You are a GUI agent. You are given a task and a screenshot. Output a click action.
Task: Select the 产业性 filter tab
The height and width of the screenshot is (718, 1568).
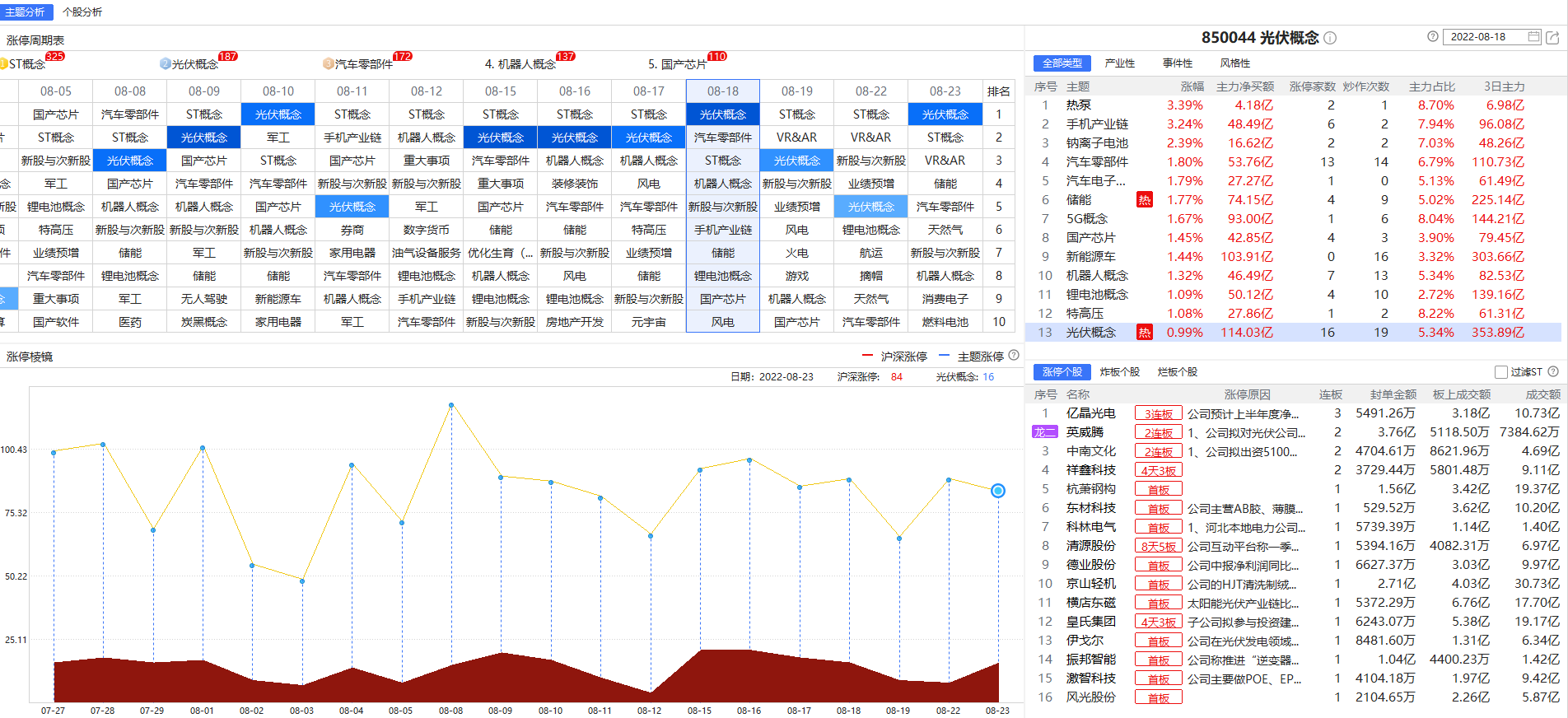(1120, 63)
